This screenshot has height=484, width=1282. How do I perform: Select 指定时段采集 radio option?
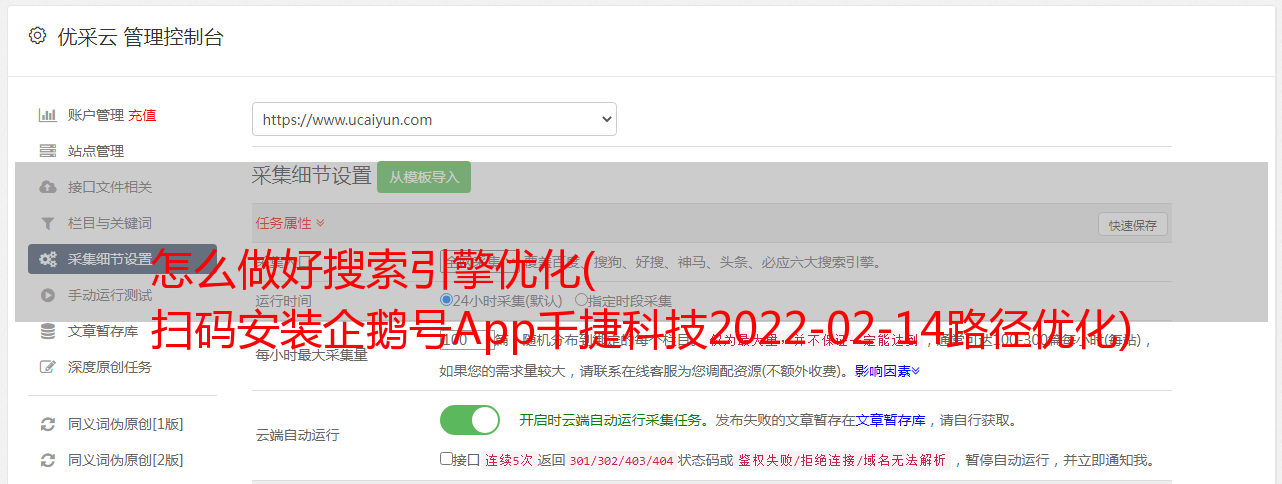click(581, 300)
